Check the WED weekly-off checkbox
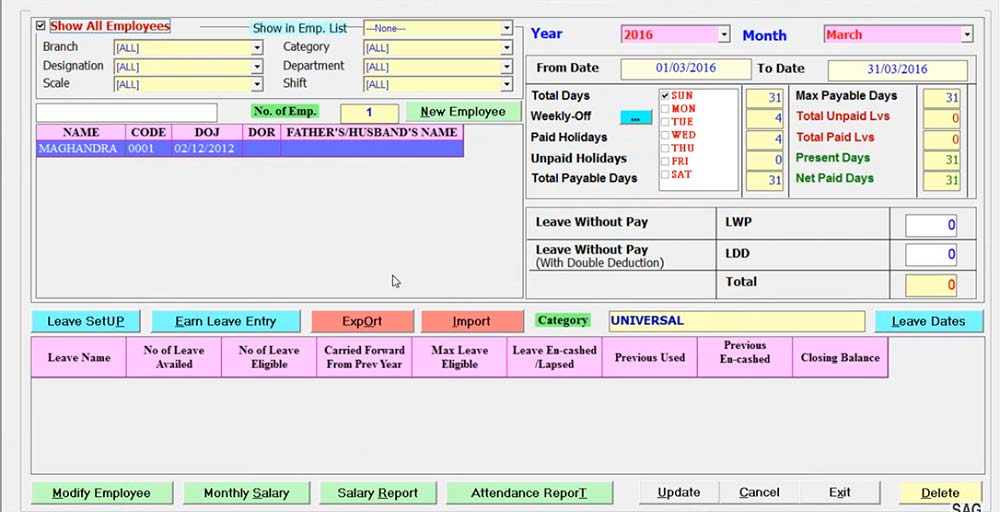The width and height of the screenshot is (1000, 512). 665,135
